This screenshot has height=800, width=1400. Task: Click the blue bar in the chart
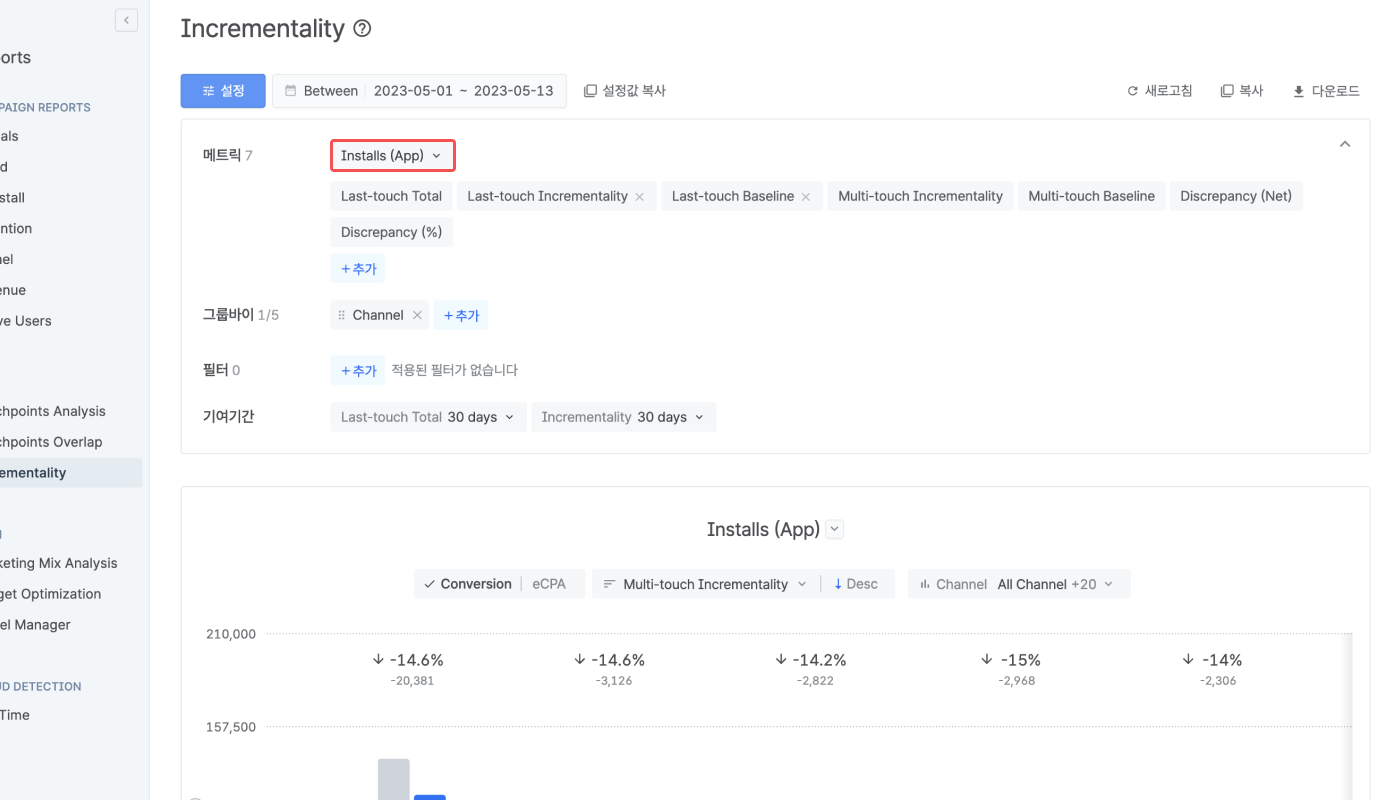(x=429, y=797)
